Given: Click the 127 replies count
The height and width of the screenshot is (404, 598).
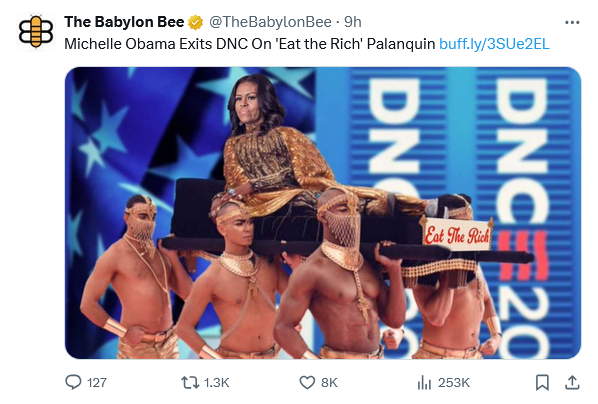Looking at the screenshot, I should [x=97, y=383].
